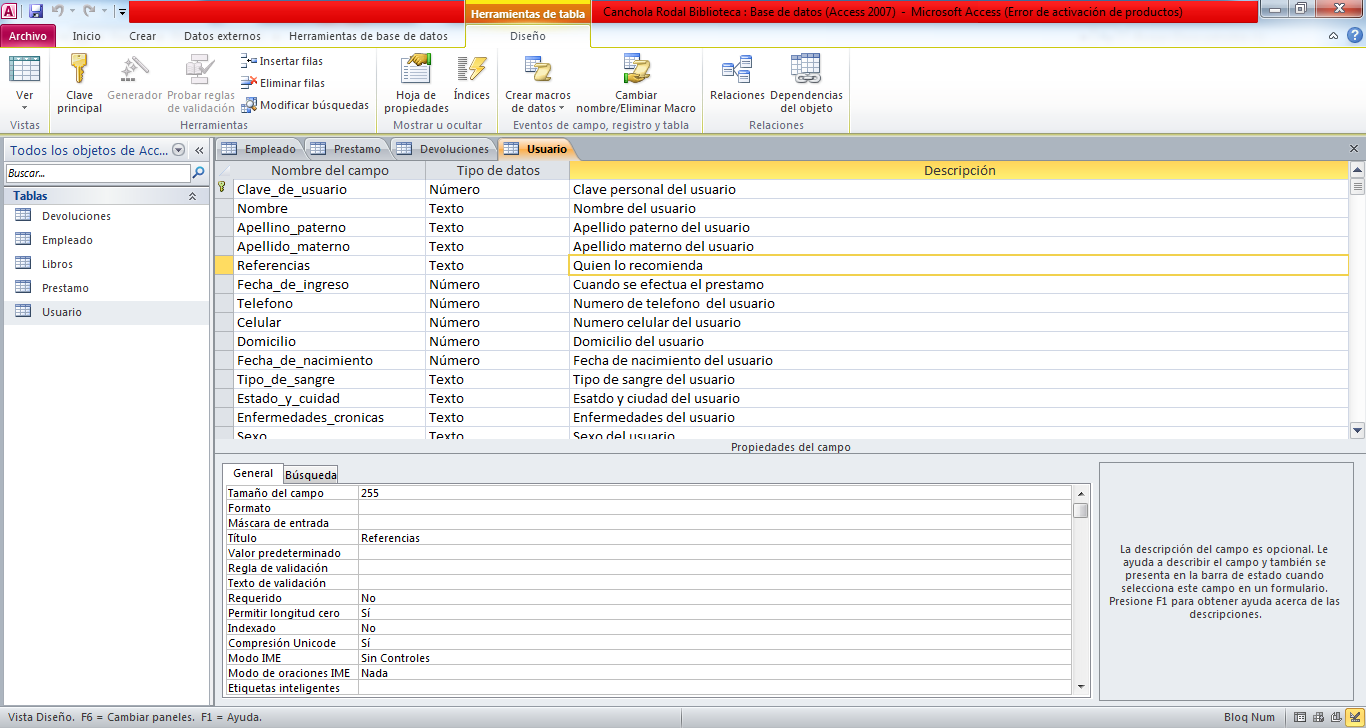Open navigation pane category dropdown

pos(179,150)
